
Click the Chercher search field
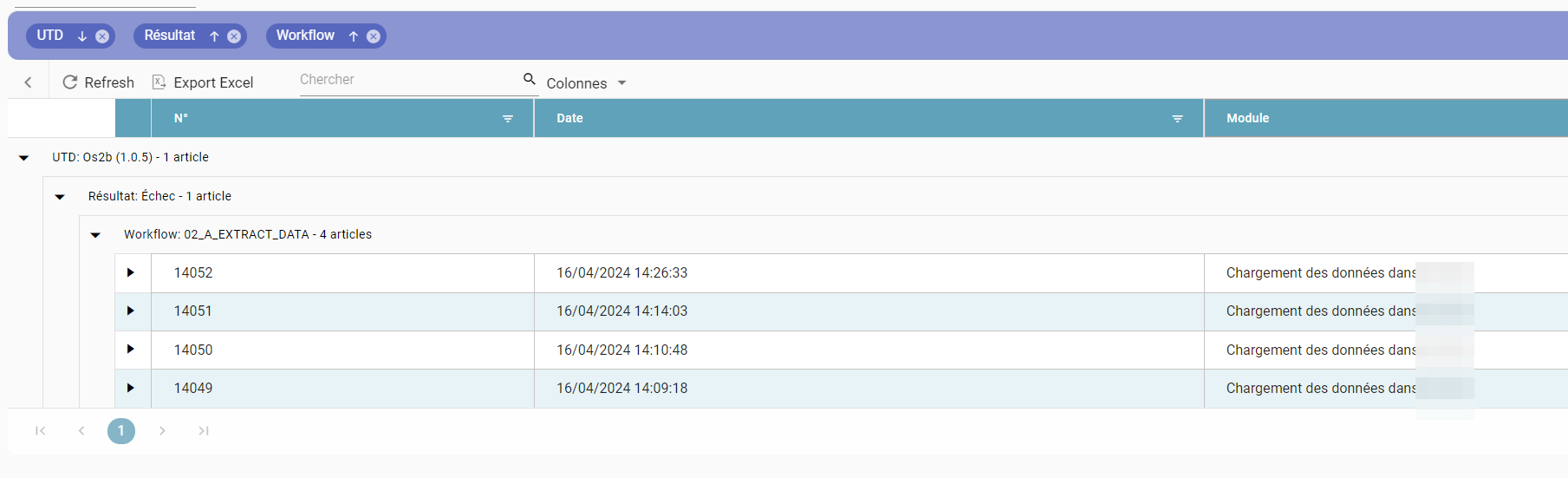click(409, 80)
